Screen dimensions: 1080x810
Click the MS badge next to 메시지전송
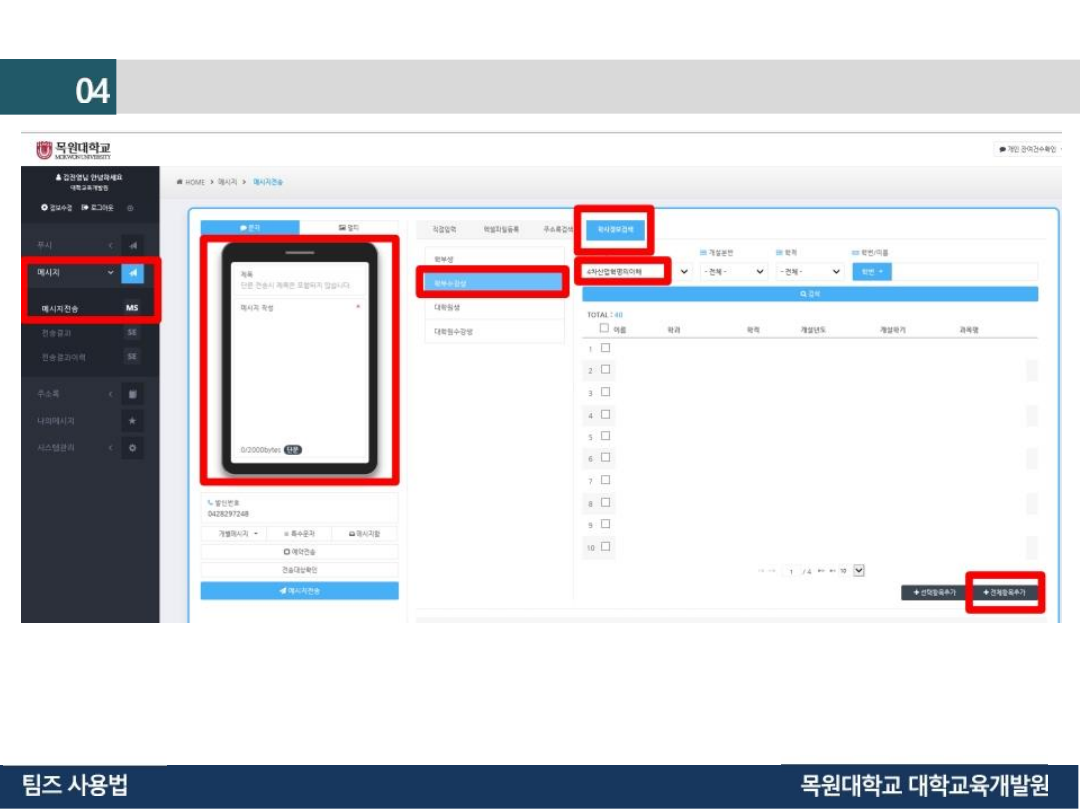point(132,308)
